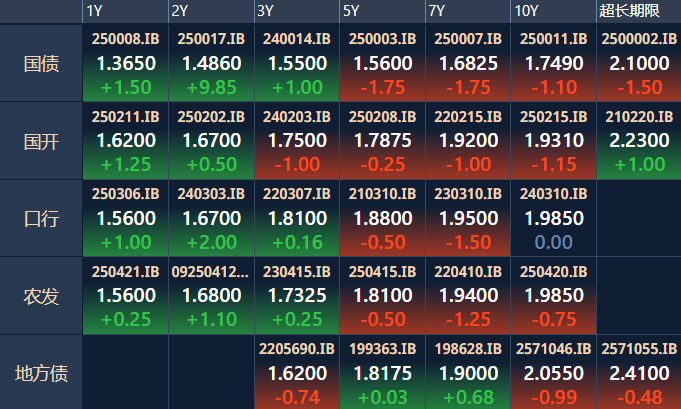Select the 国债 row header
Image resolution: width=681 pixels, height=409 pixels.
coord(41,64)
